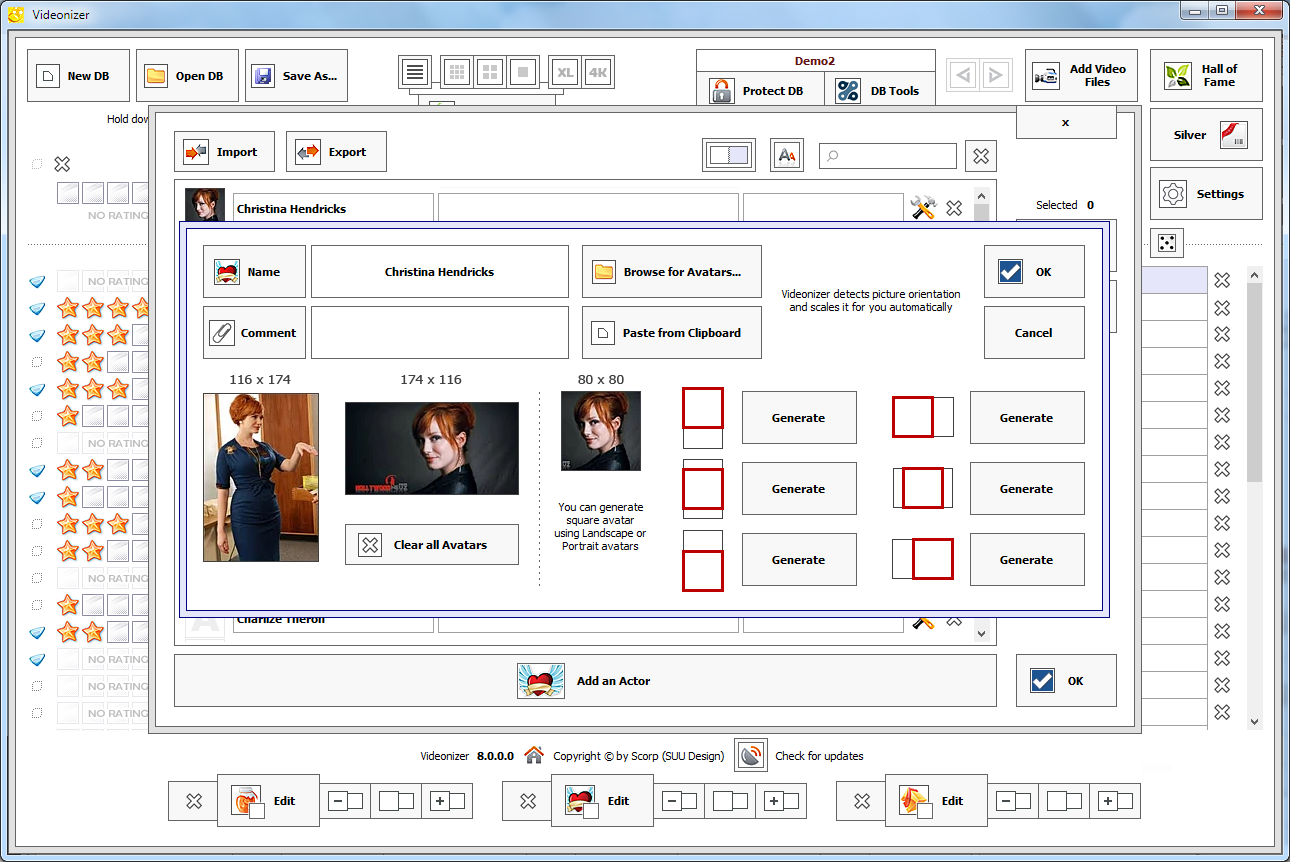
Task: Click X clear left of jar Edit
Action: [x=195, y=801]
